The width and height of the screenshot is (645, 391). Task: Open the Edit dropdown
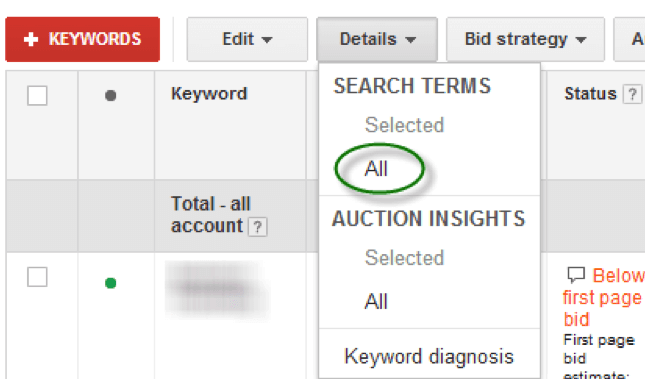pyautogui.click(x=247, y=39)
